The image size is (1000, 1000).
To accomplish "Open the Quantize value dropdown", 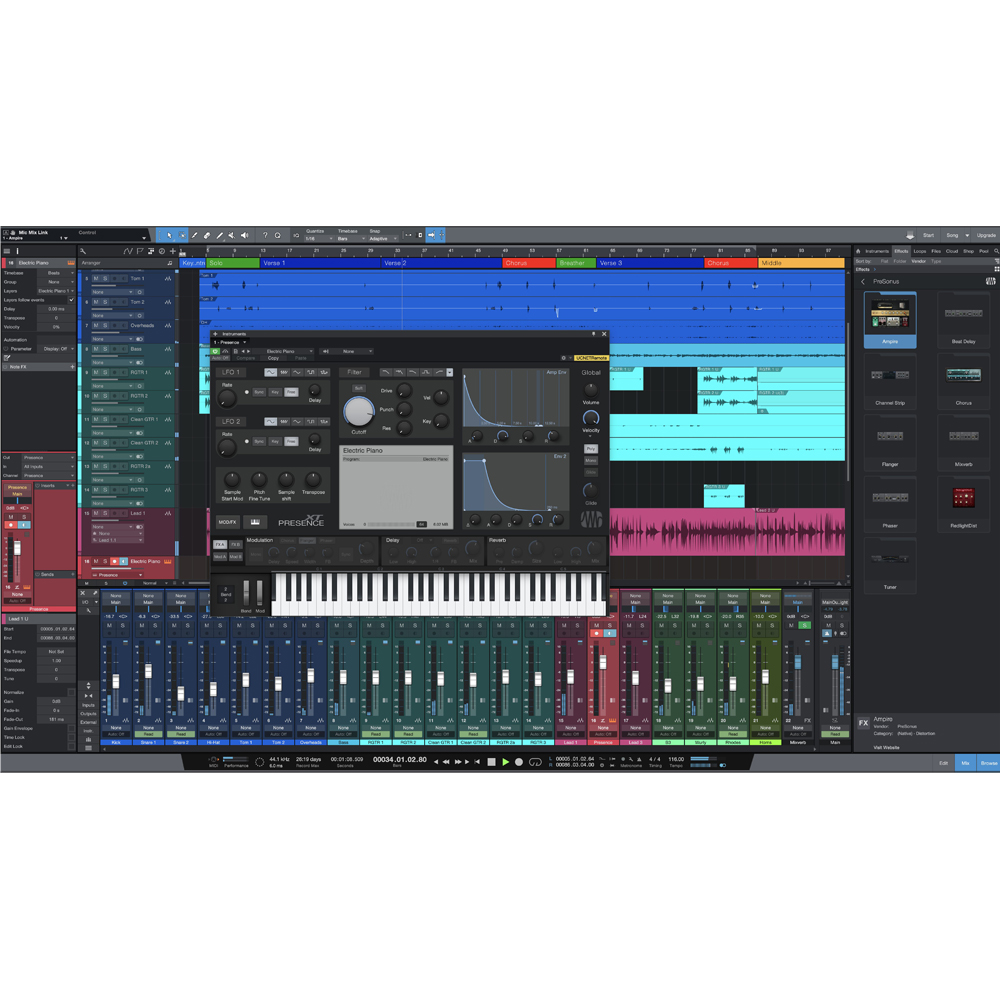I will [319, 239].
